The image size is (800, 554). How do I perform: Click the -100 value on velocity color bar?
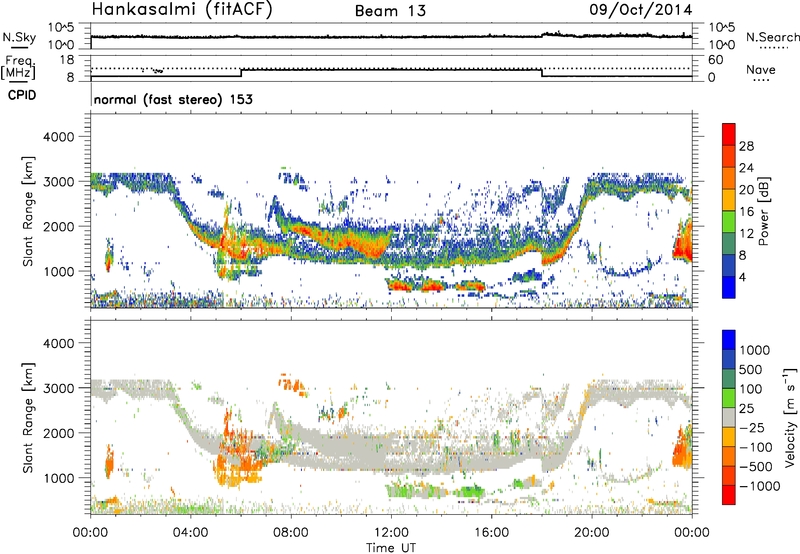[x=756, y=447]
